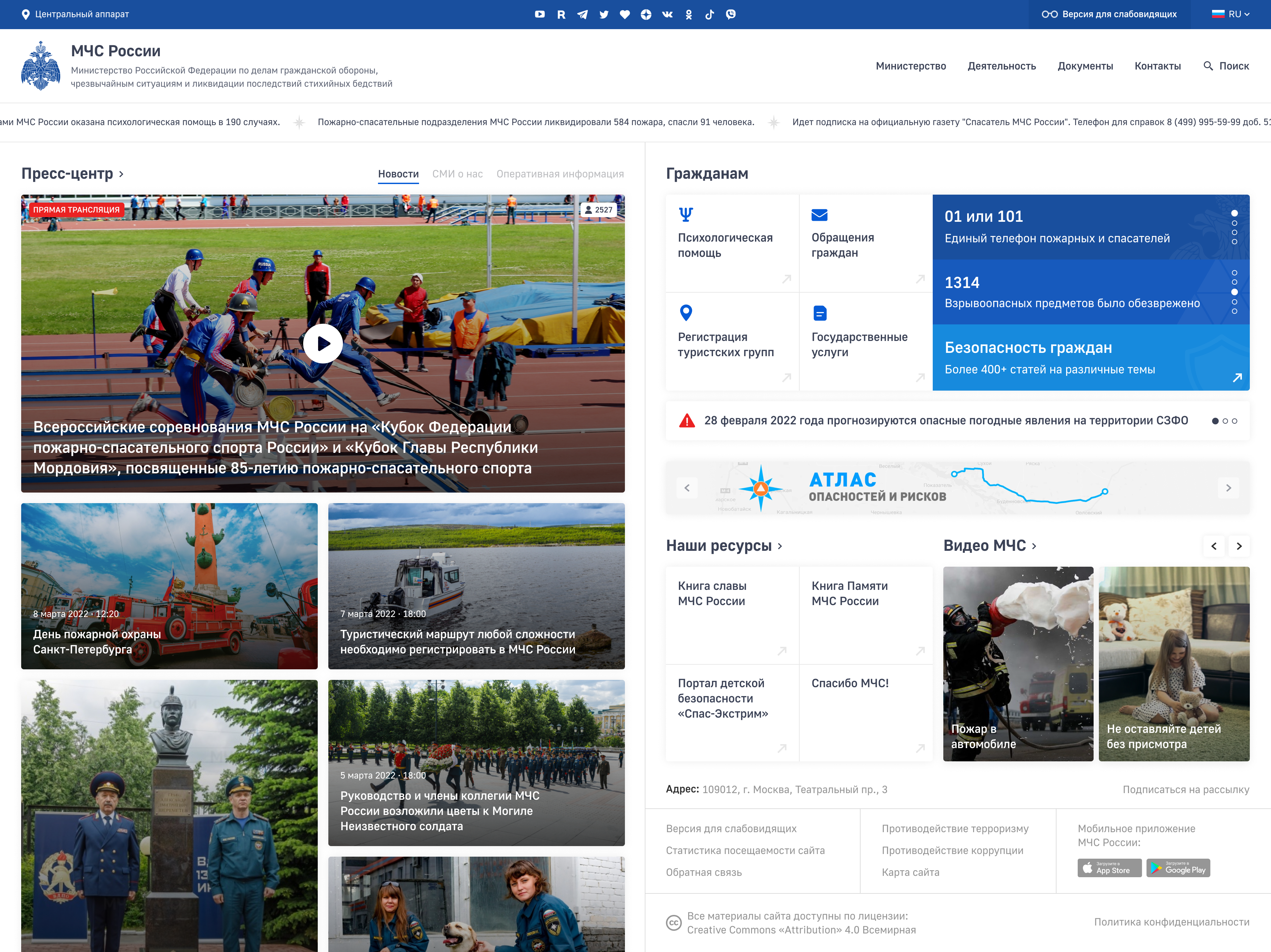Open the Министерство menu
1271x952 pixels.
tap(911, 66)
